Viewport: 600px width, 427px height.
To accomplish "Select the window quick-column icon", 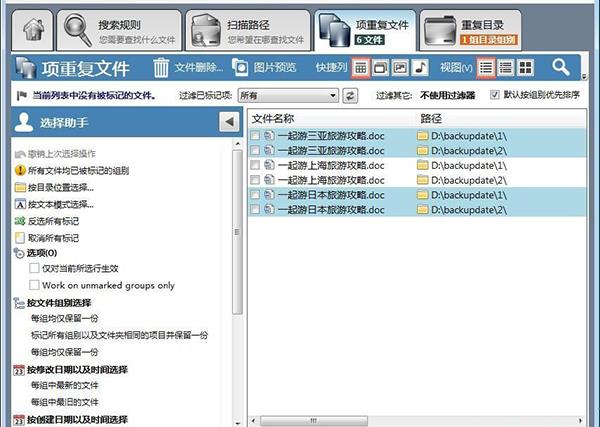I will pyautogui.click(x=380, y=68).
